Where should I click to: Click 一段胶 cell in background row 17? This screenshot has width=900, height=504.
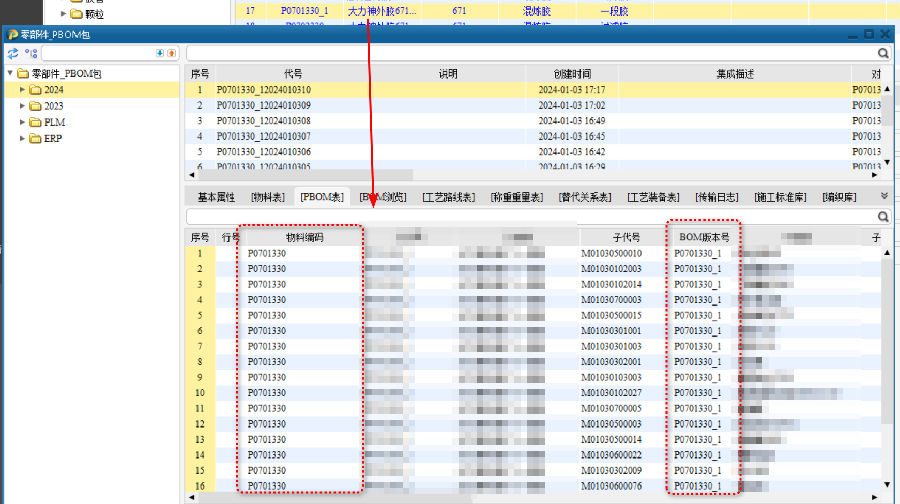(x=614, y=11)
